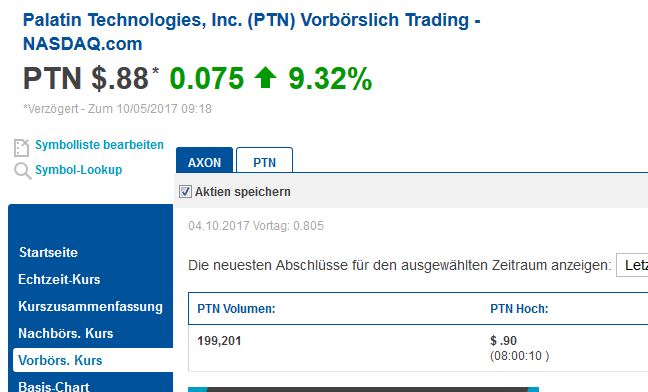Image resolution: width=648 pixels, height=392 pixels.
Task: Open the Zeitraum selection dropdown
Action: click(x=632, y=265)
